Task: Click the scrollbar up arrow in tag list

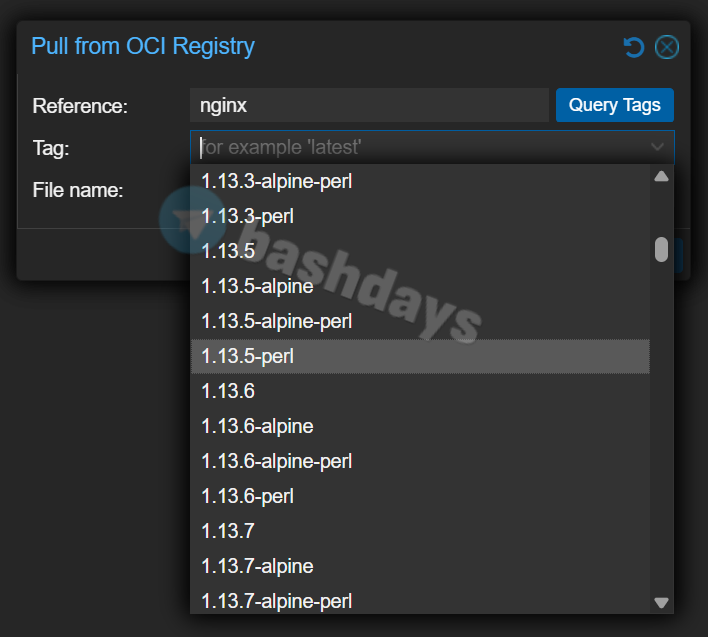Action: pyautogui.click(x=661, y=177)
